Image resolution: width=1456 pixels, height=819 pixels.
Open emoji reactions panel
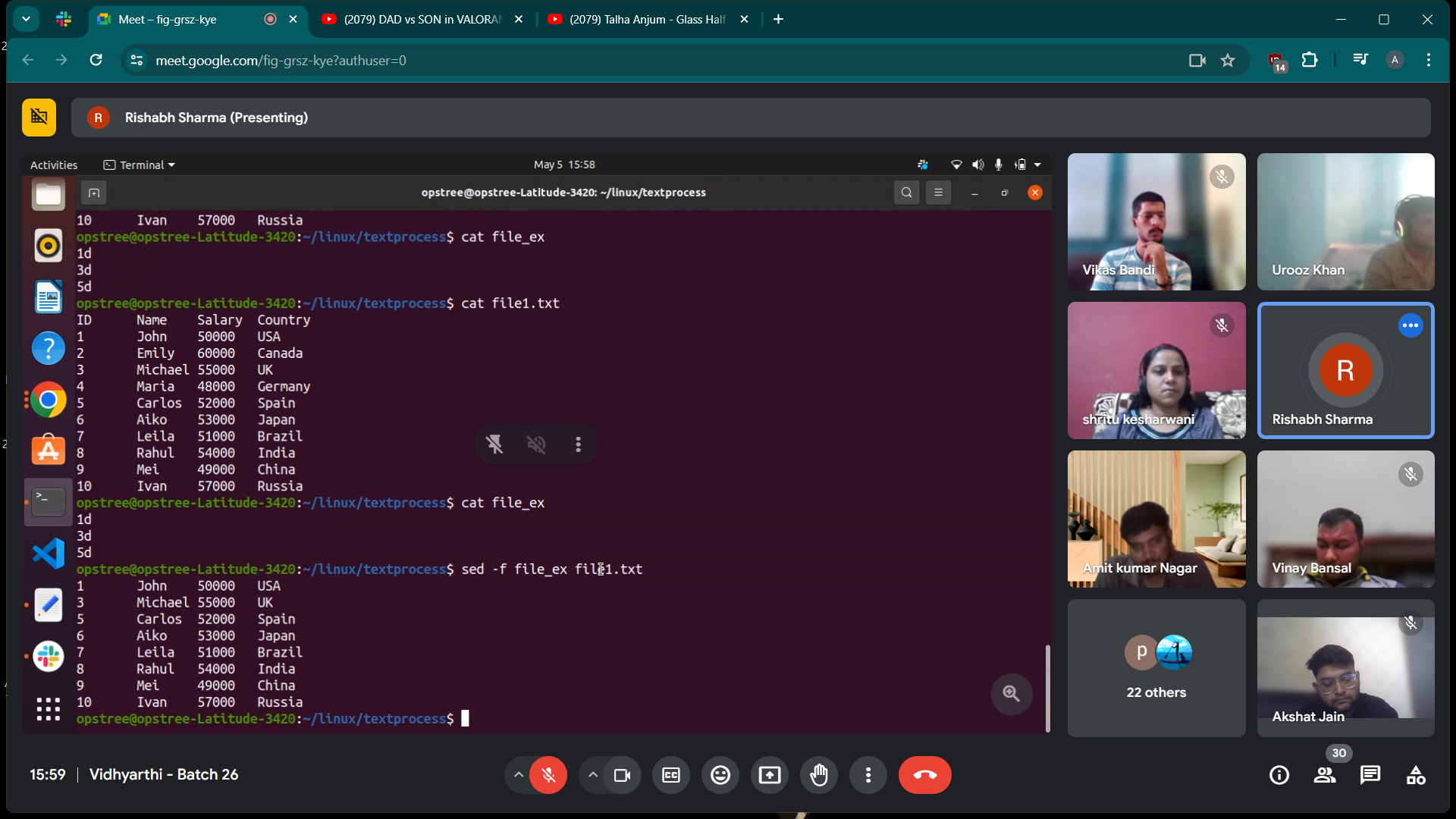(x=720, y=775)
